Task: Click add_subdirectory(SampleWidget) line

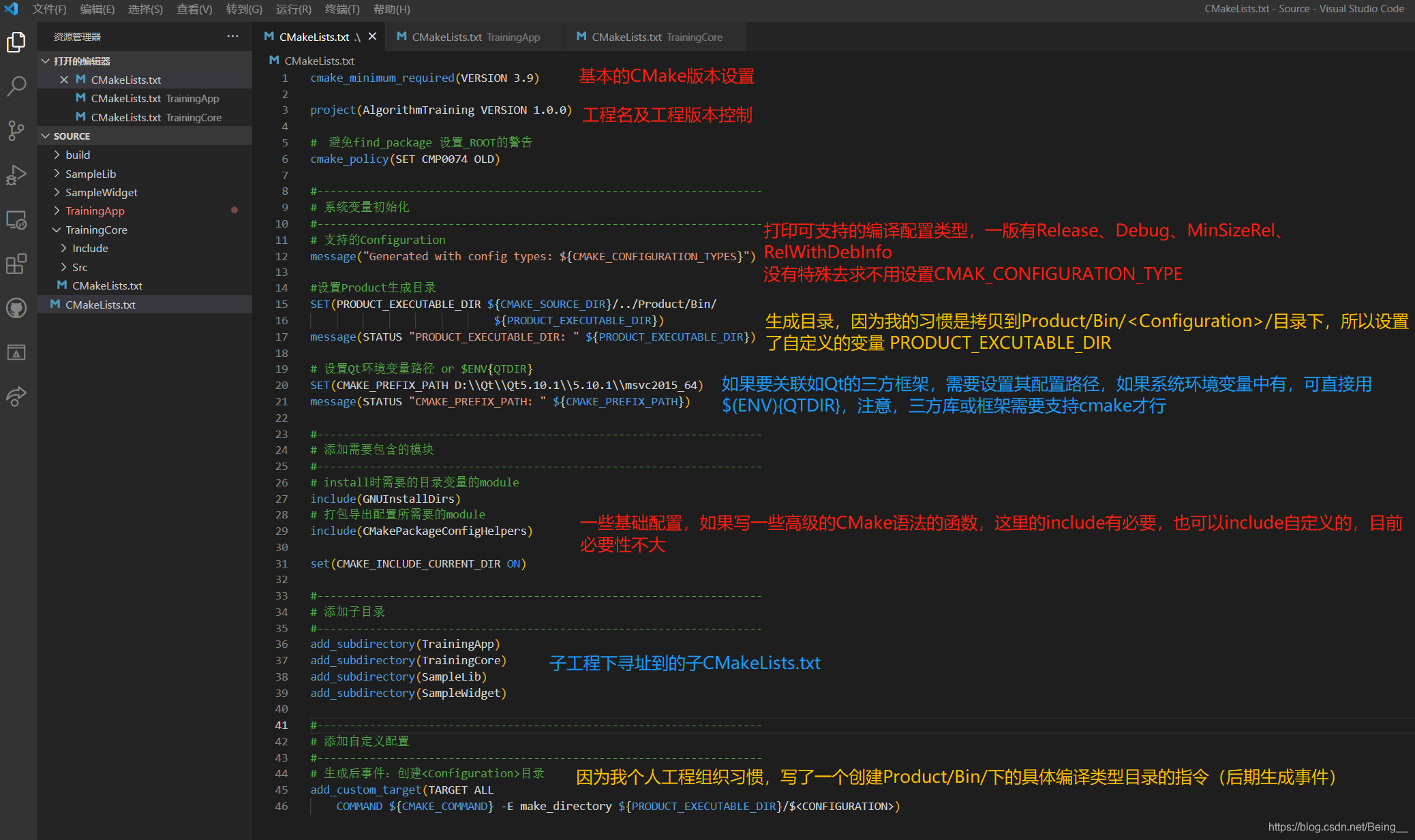Action: click(408, 693)
